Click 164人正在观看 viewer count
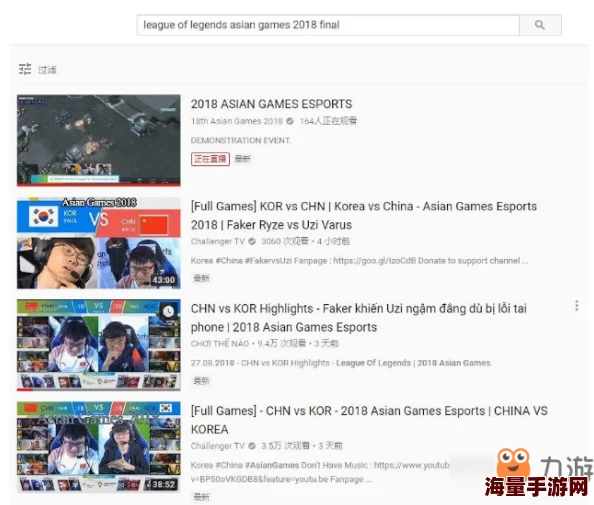Viewport: 594px width, 505px height. point(328,121)
